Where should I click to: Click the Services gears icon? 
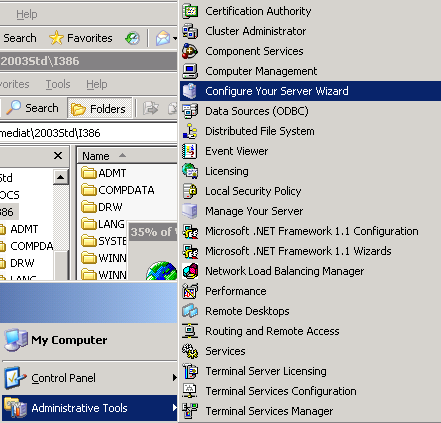(x=190, y=351)
